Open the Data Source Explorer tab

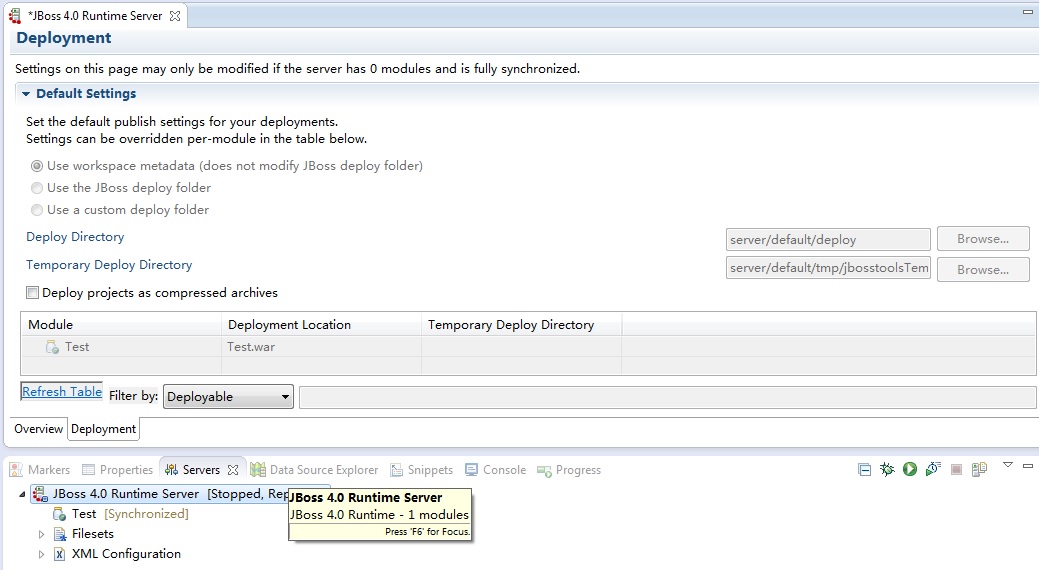pyautogui.click(x=314, y=470)
